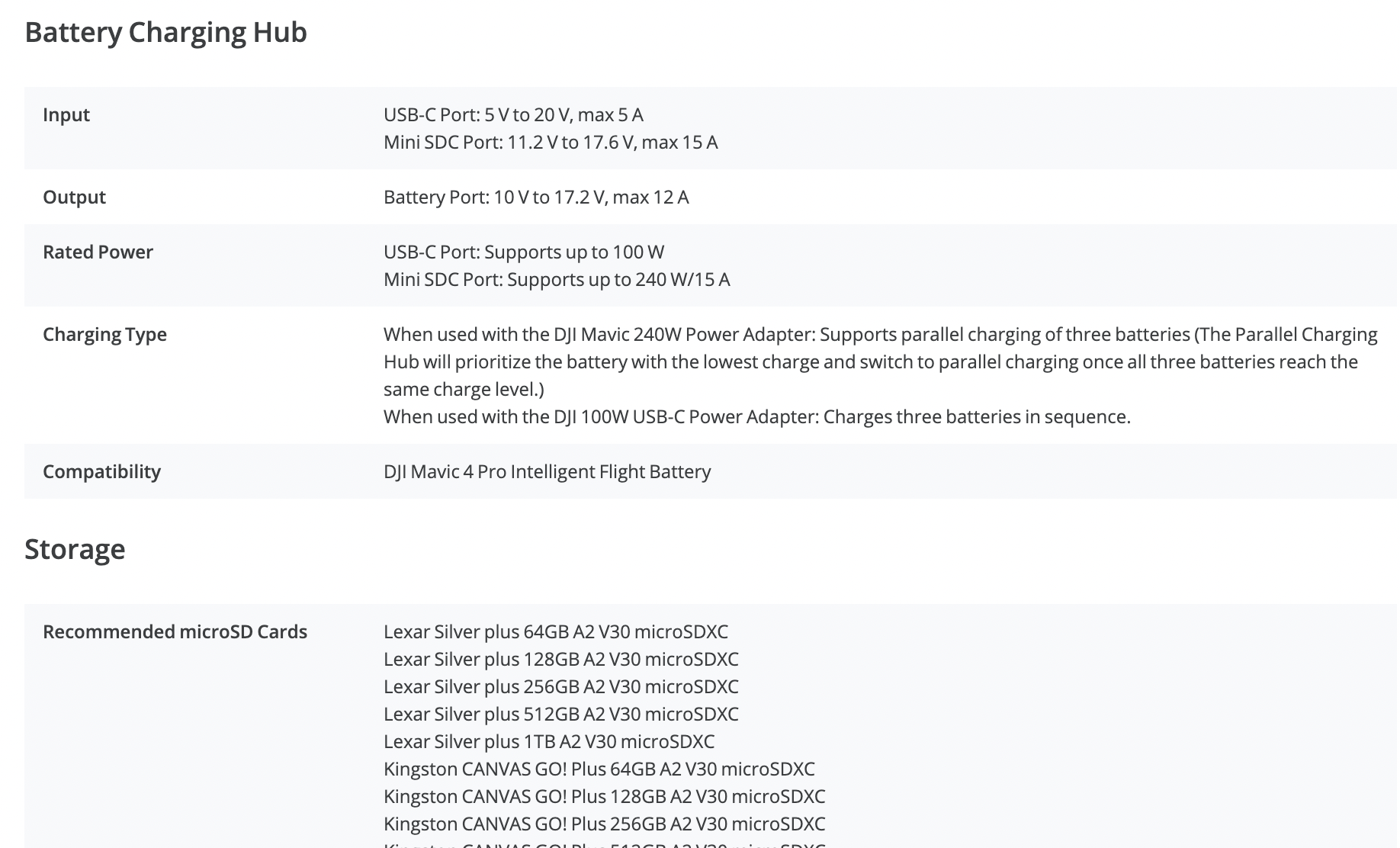The height and width of the screenshot is (848, 1400).
Task: Click the DJI Mavic 240W Power Adapter sentence
Action: coord(880,361)
